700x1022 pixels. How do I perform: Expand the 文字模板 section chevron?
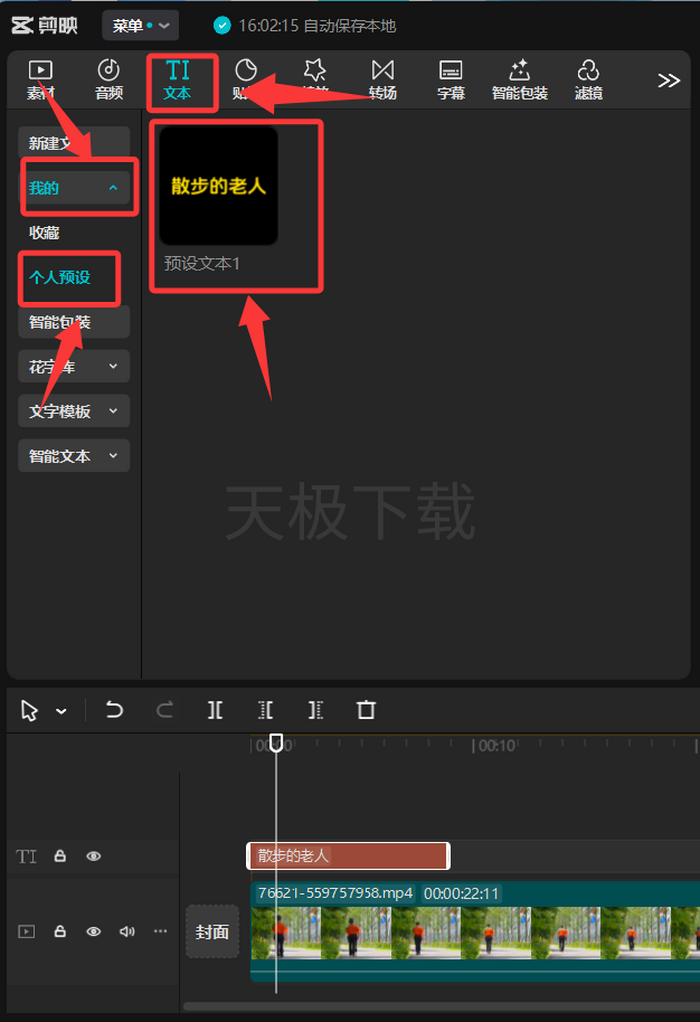tap(113, 411)
